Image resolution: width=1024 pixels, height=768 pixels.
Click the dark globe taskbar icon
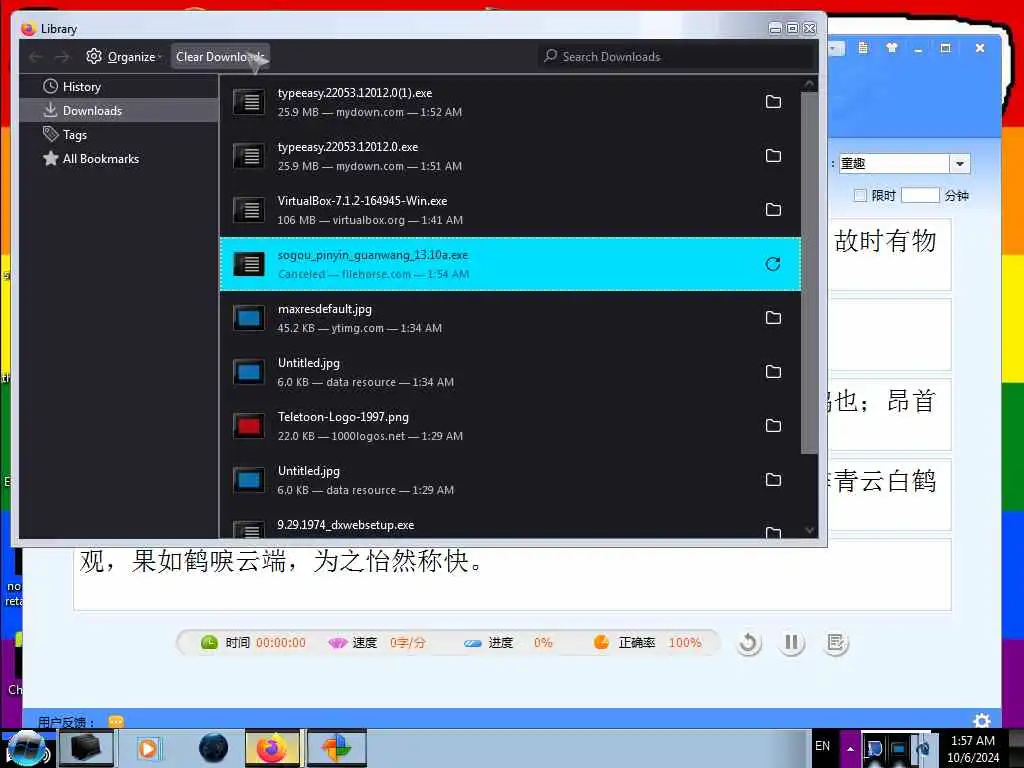pyautogui.click(x=214, y=748)
